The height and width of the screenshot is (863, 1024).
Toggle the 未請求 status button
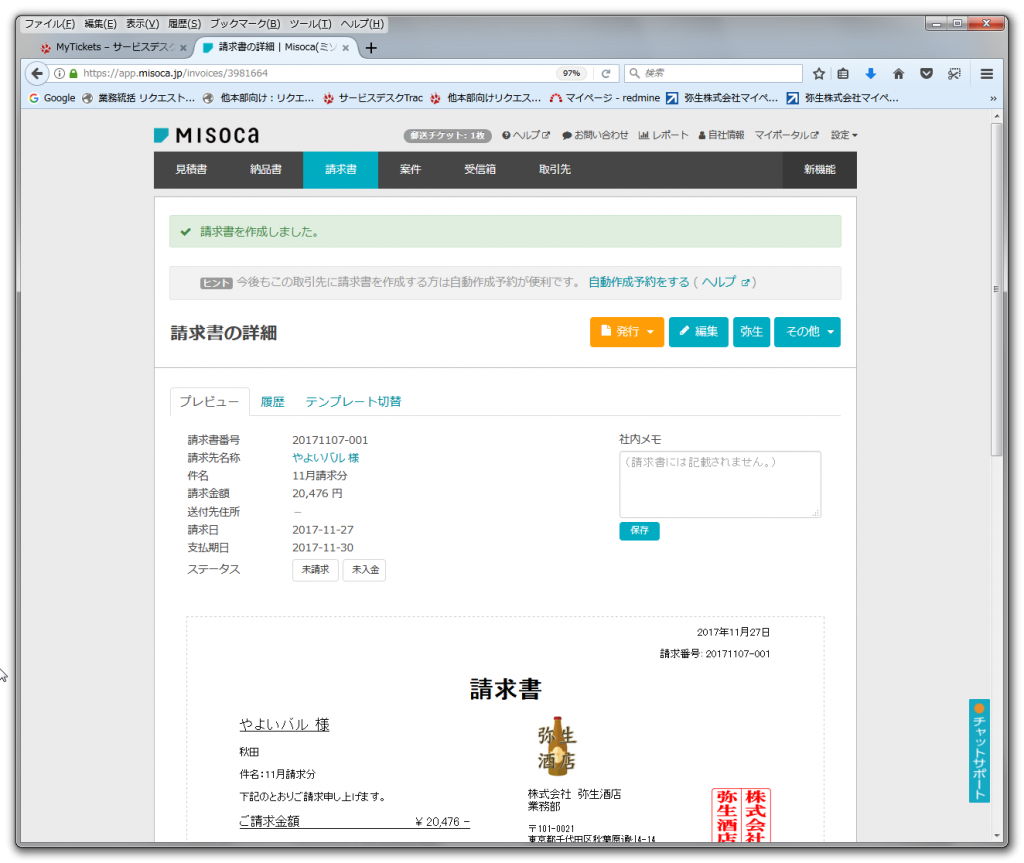pyautogui.click(x=315, y=570)
